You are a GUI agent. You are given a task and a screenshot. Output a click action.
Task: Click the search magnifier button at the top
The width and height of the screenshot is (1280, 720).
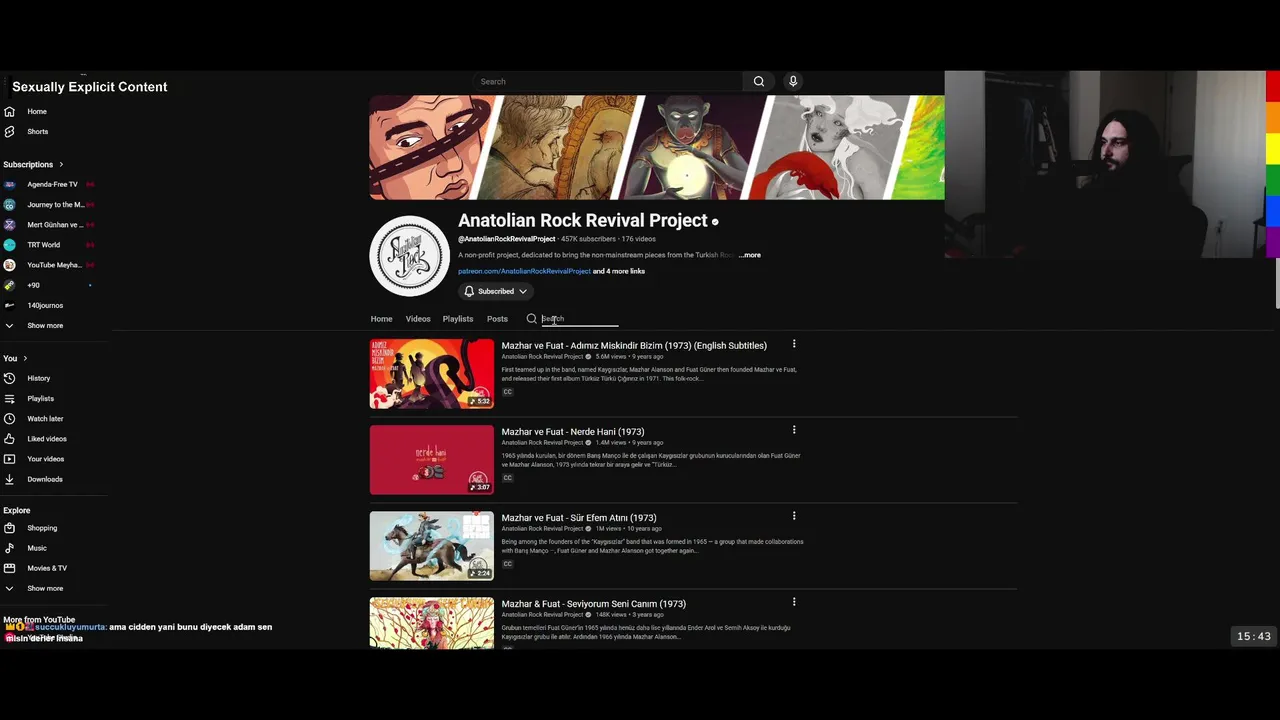tap(759, 82)
